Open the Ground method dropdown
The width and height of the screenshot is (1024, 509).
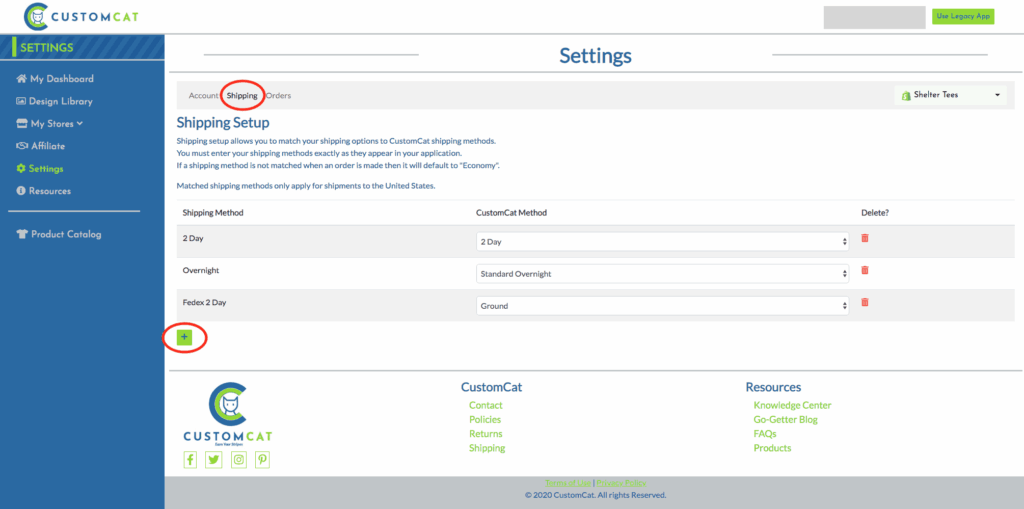pos(662,306)
